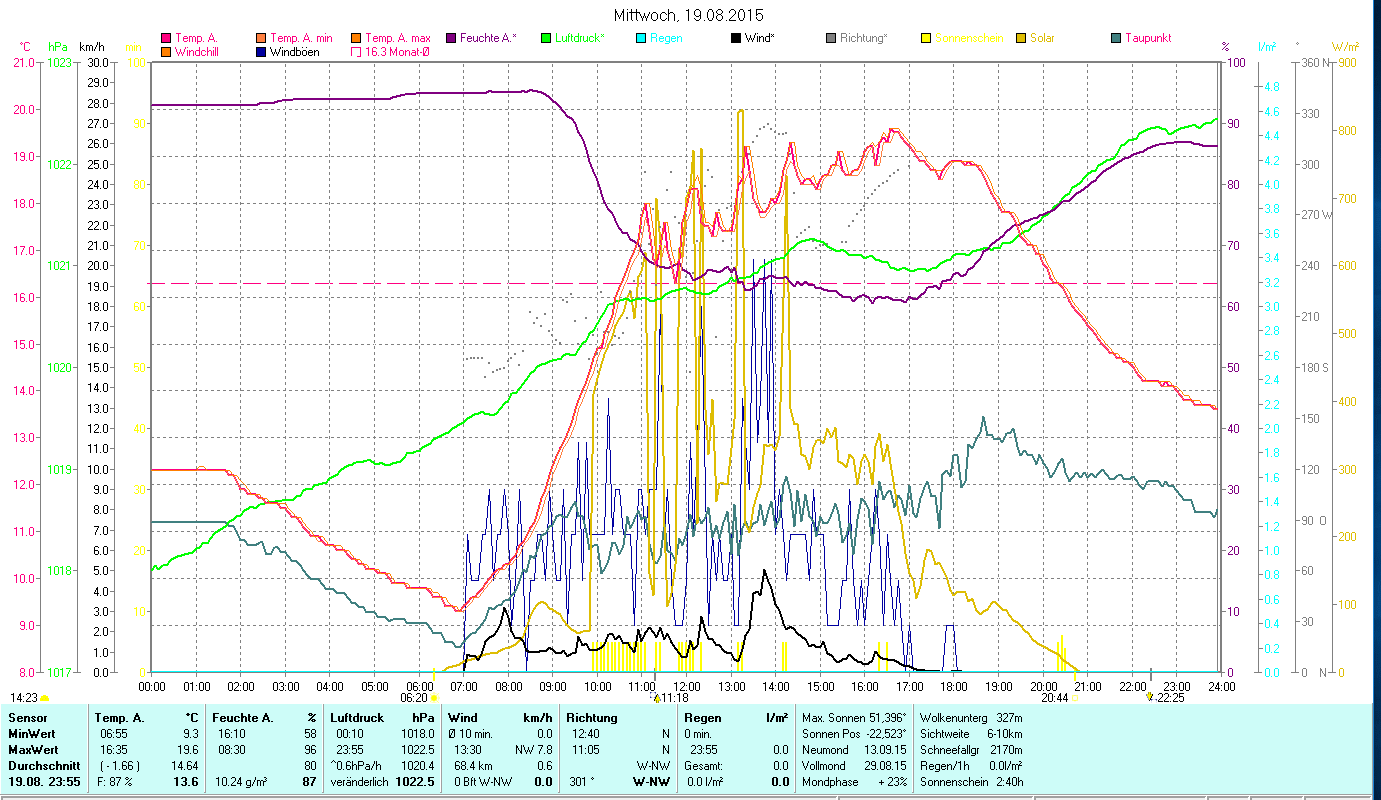The image size is (1381, 800).
Task: Click the MaxWert row label
Action: (x=33, y=750)
